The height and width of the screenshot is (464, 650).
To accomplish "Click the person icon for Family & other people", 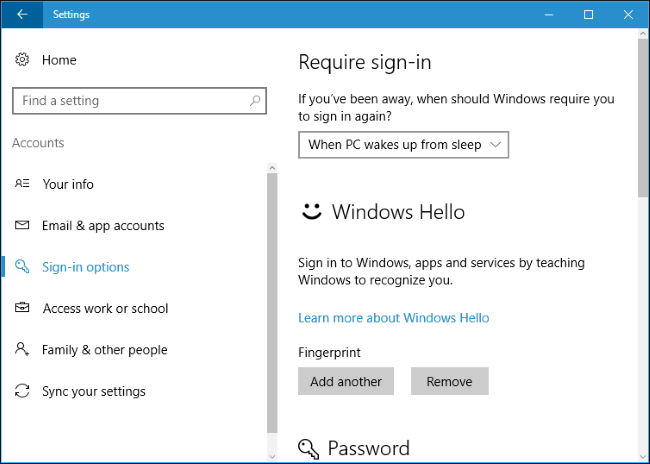I will pos(22,349).
